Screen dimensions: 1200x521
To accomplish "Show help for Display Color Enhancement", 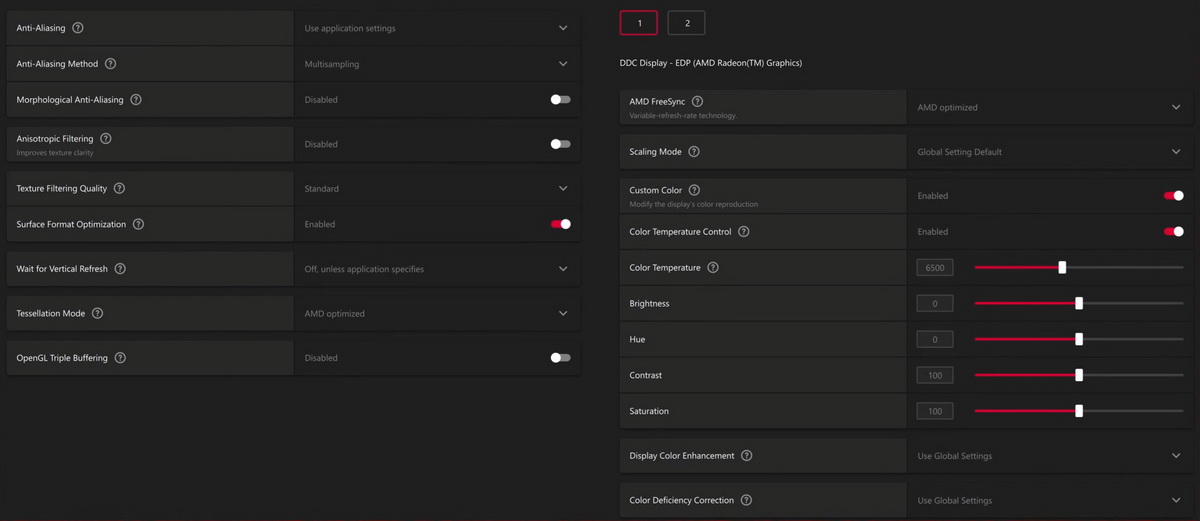I will pos(746,456).
